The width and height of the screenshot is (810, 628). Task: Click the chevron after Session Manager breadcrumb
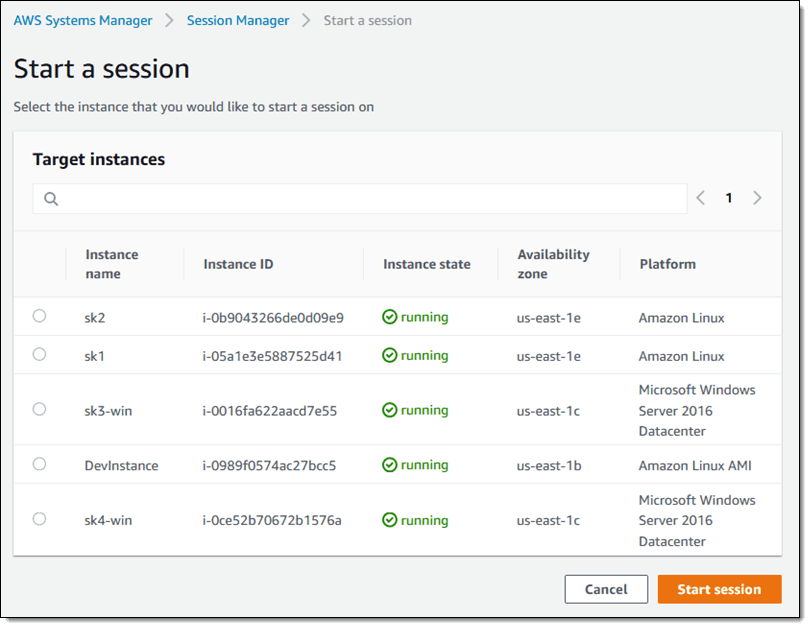click(x=304, y=20)
